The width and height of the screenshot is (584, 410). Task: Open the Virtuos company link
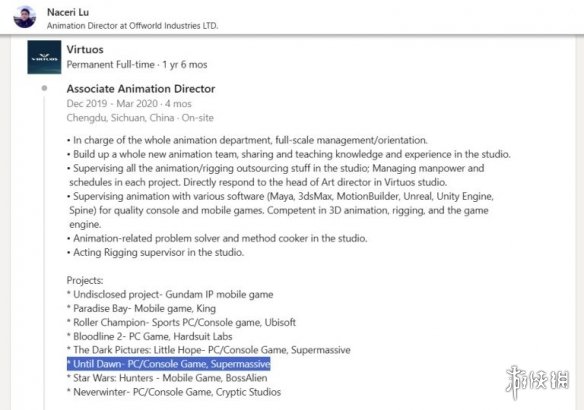coord(85,50)
